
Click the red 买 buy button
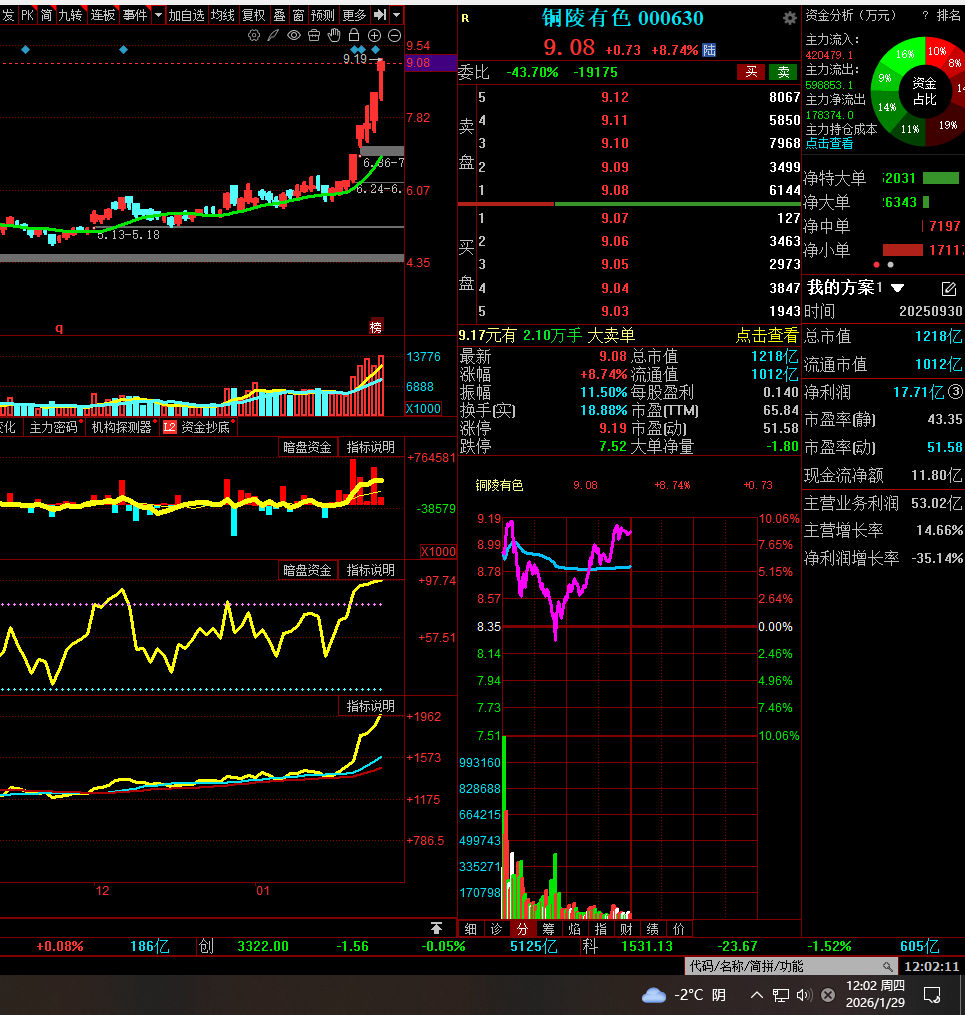tap(751, 72)
